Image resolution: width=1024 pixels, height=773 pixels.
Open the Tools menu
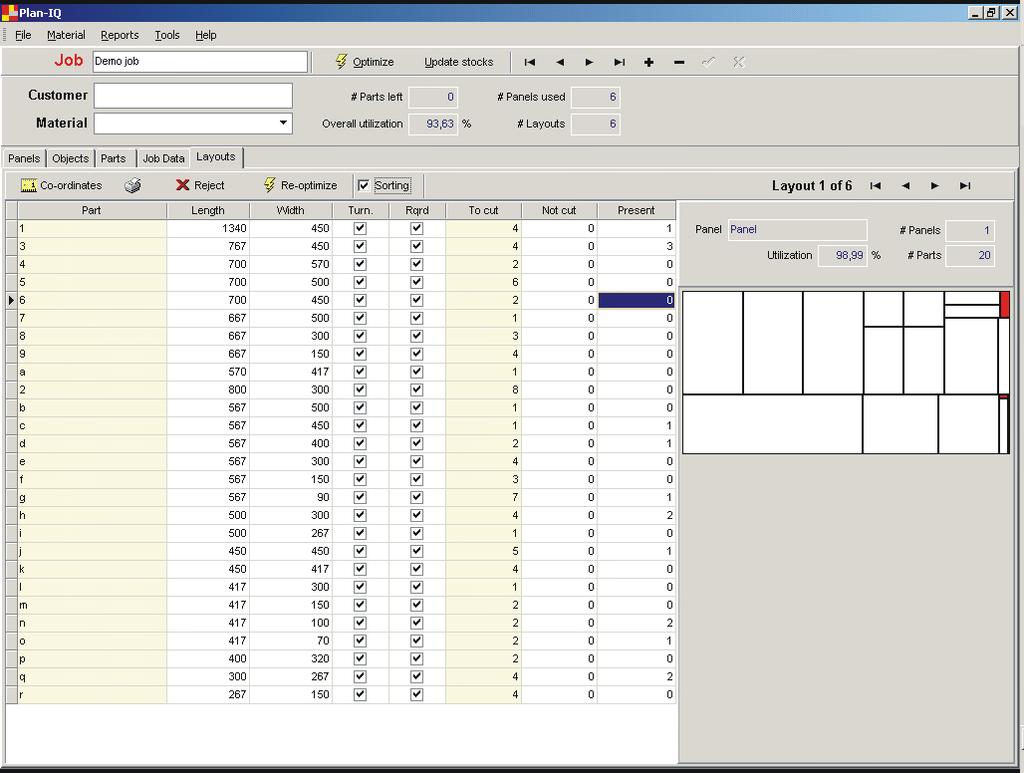[167, 35]
